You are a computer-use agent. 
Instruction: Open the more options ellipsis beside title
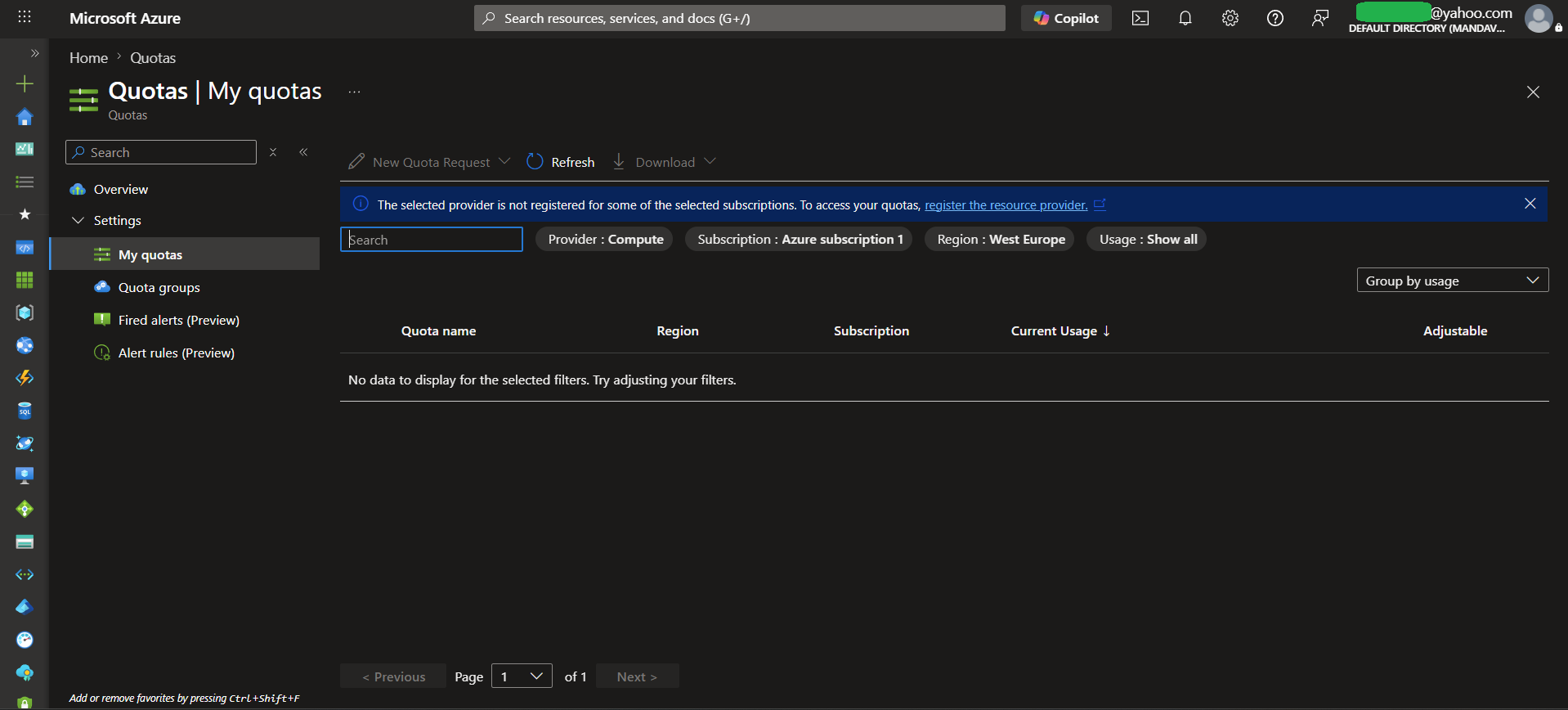tap(354, 92)
